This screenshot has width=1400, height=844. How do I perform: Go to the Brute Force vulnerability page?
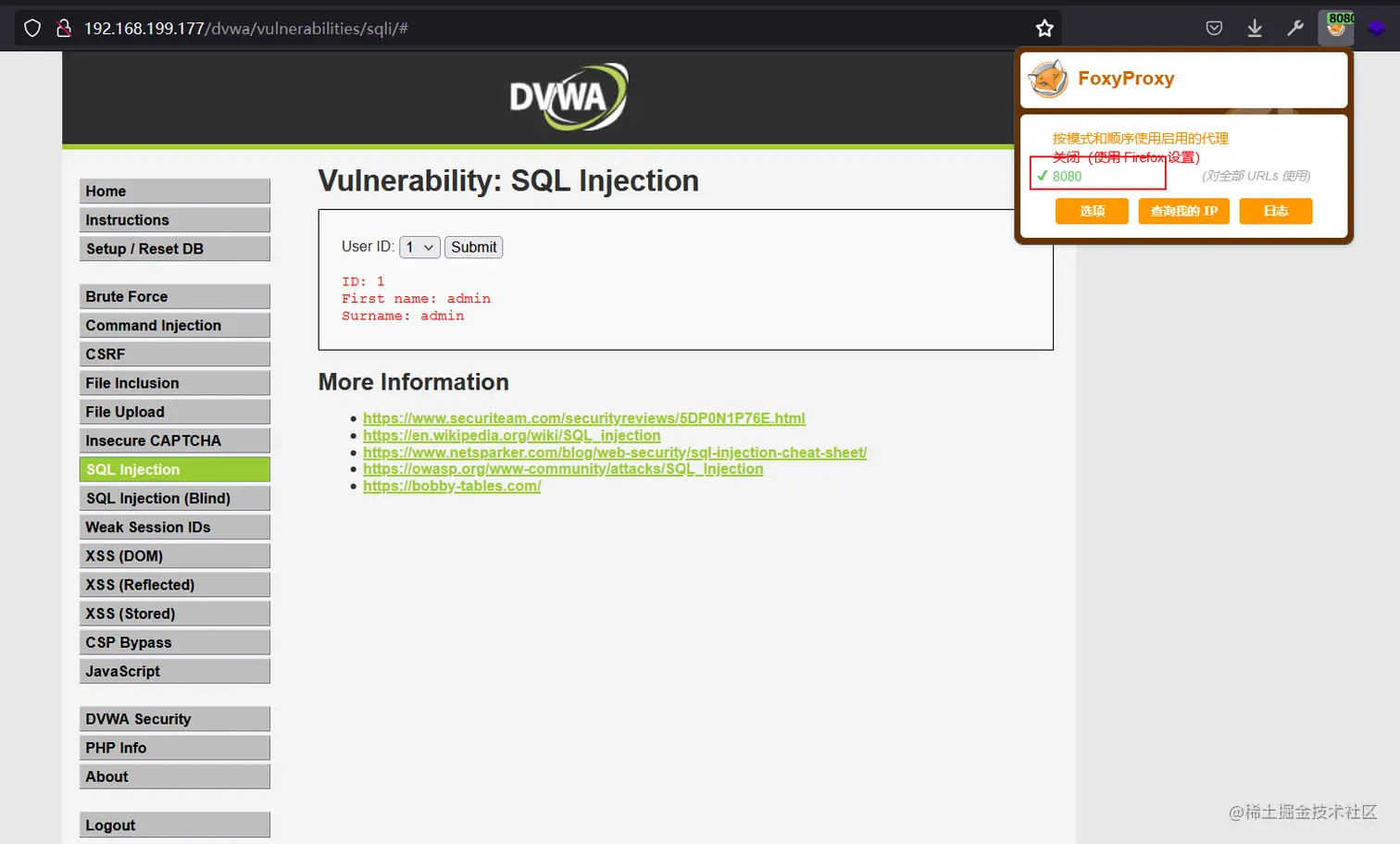pos(175,296)
